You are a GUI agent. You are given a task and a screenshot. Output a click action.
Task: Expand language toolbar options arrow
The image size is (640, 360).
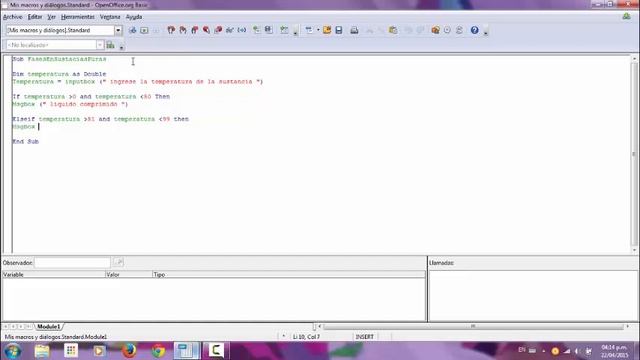[122, 47]
